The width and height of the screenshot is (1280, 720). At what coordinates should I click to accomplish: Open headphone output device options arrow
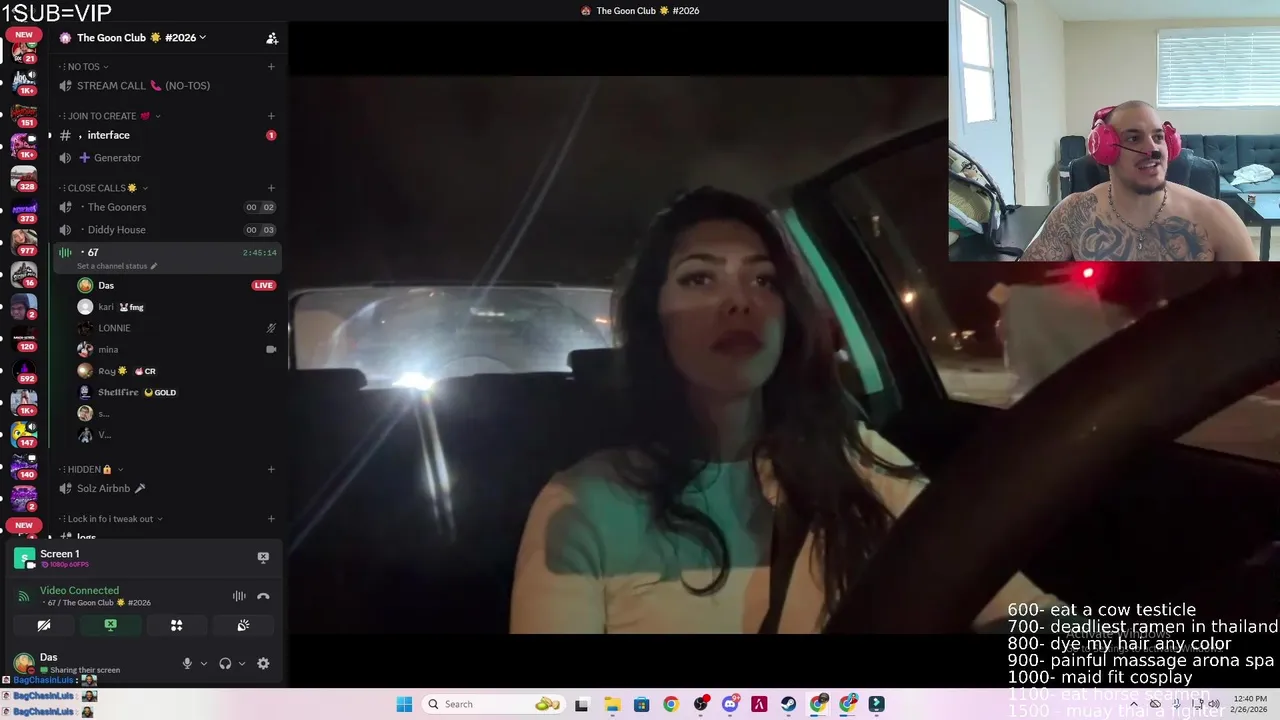[x=241, y=663]
